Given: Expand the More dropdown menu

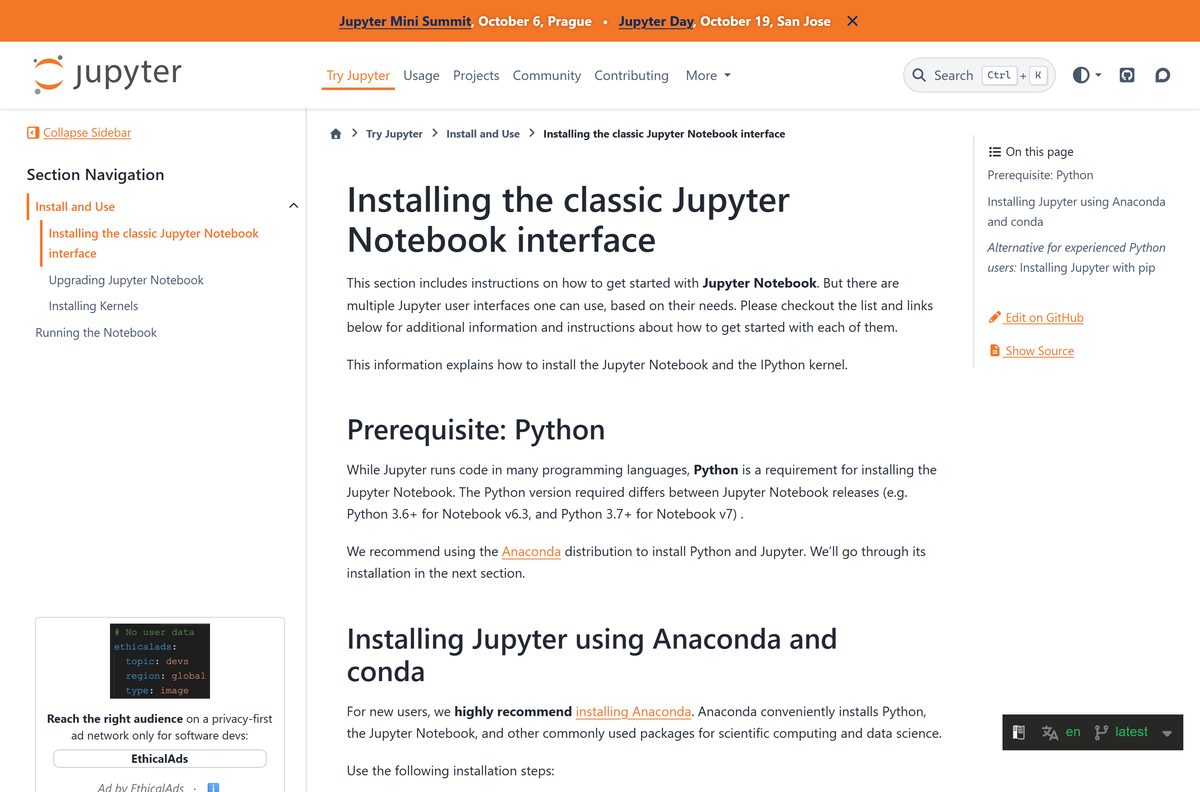Looking at the screenshot, I should (708, 75).
